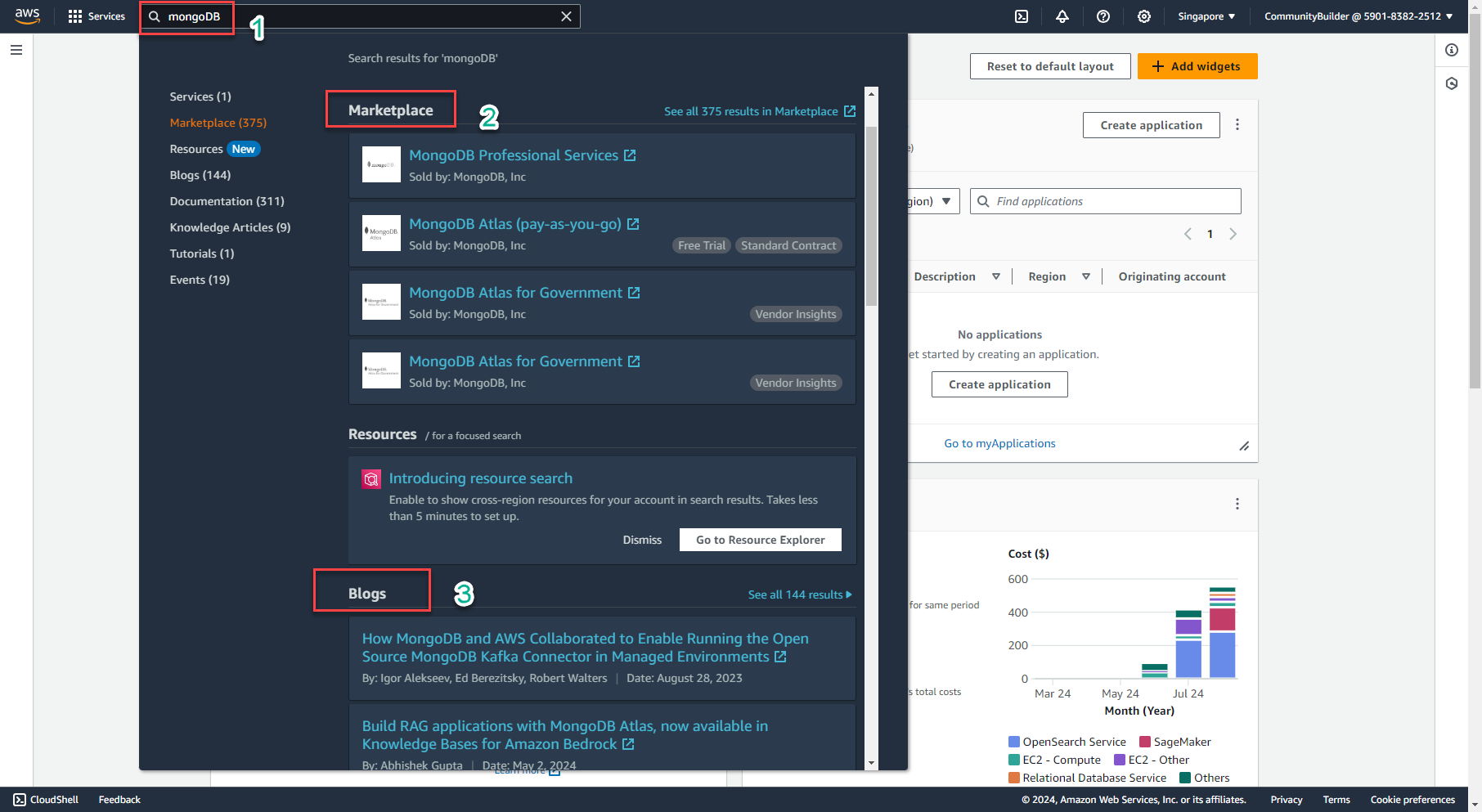
Task: Select Documentation (311) search category
Action: 227,201
